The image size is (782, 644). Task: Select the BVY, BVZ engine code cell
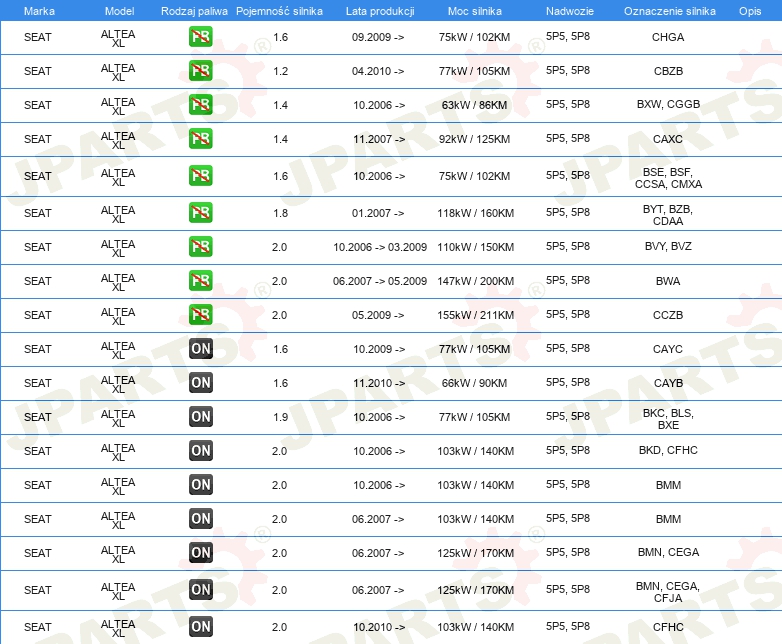668,246
